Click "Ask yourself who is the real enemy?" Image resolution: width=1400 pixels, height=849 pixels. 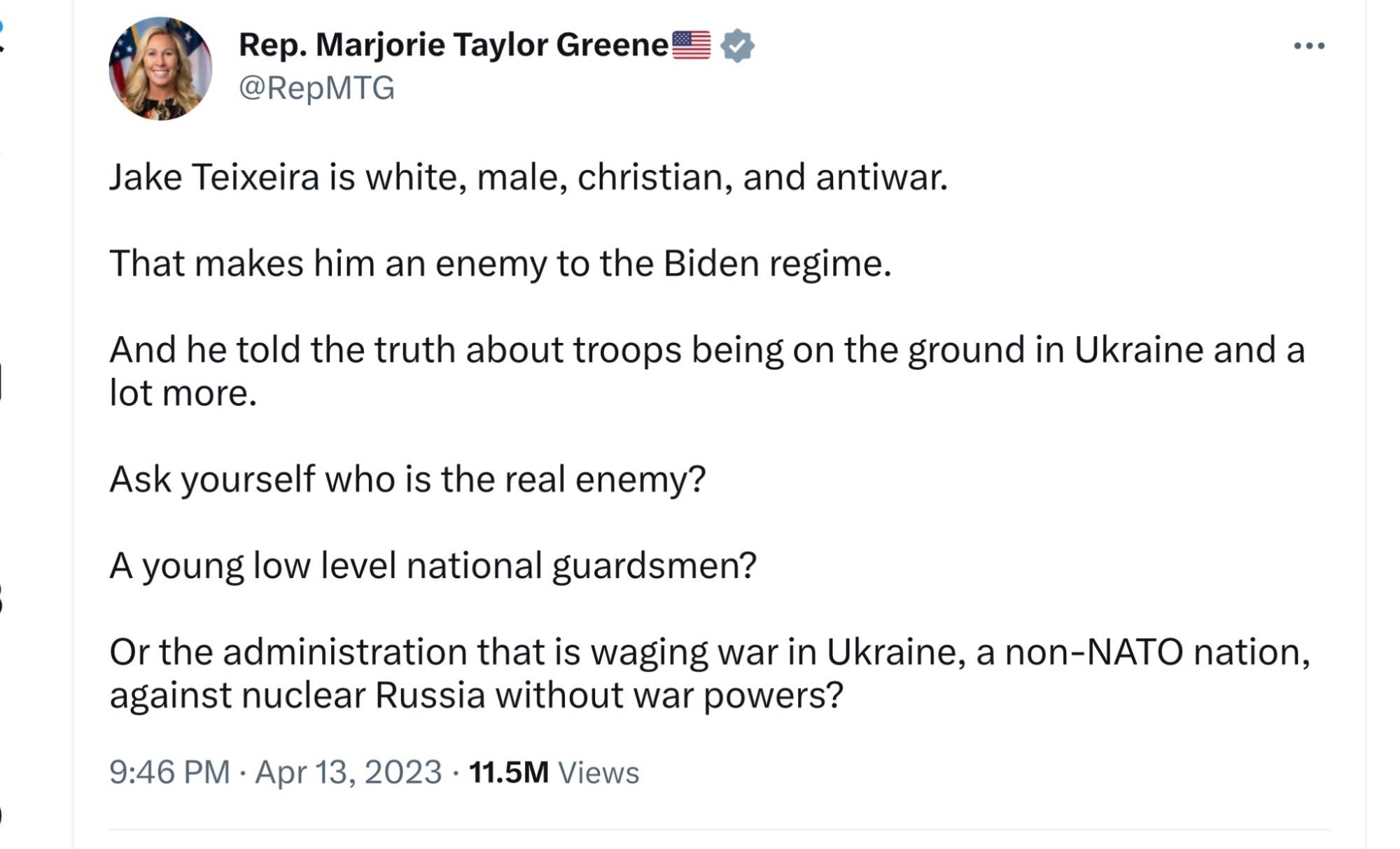pyautogui.click(x=407, y=479)
